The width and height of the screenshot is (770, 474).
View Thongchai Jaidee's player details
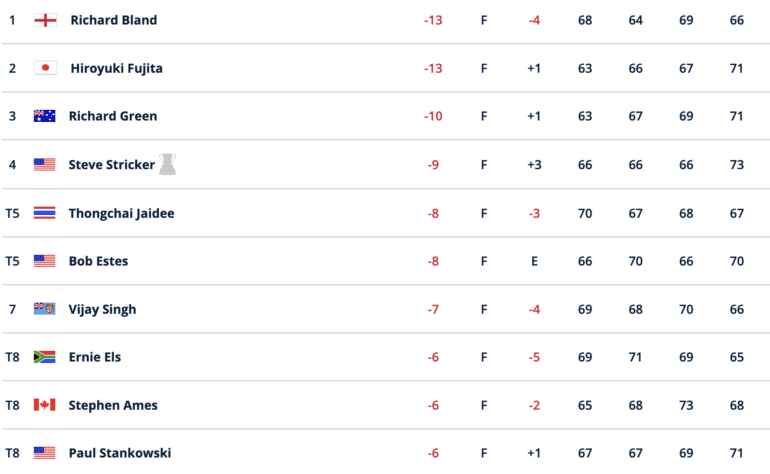[x=121, y=214]
